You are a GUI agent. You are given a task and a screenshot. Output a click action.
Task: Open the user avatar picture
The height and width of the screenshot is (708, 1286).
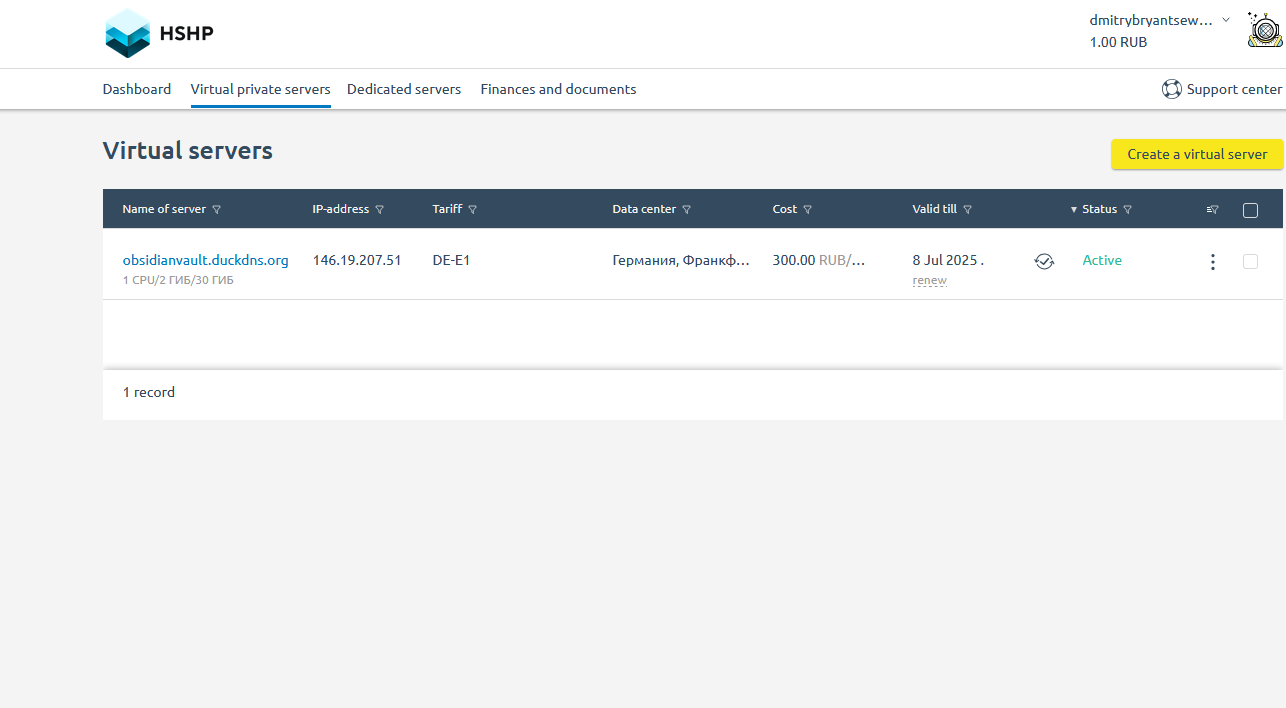point(1265,30)
